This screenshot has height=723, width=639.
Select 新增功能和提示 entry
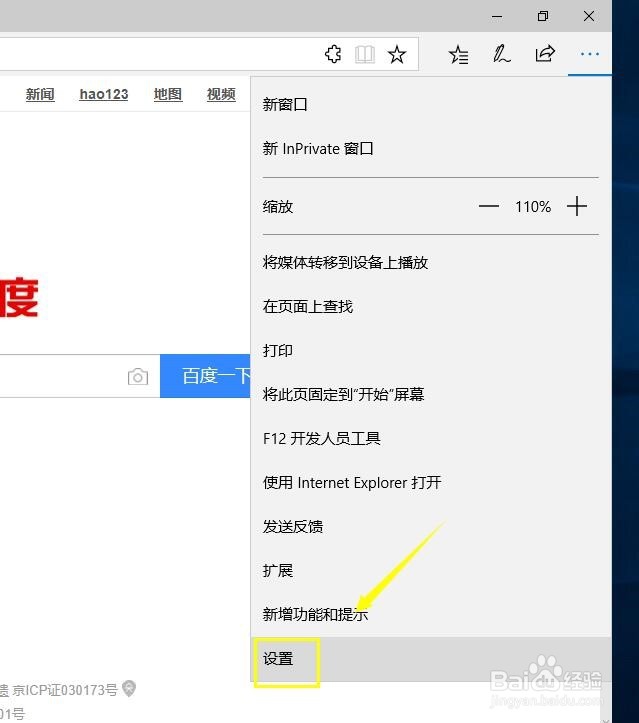pos(431,615)
